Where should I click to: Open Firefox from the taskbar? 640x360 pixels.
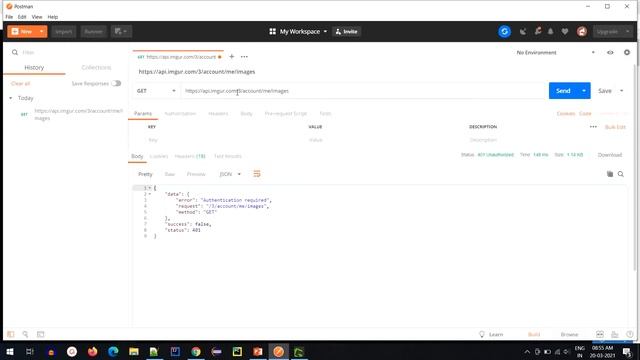click(93, 351)
